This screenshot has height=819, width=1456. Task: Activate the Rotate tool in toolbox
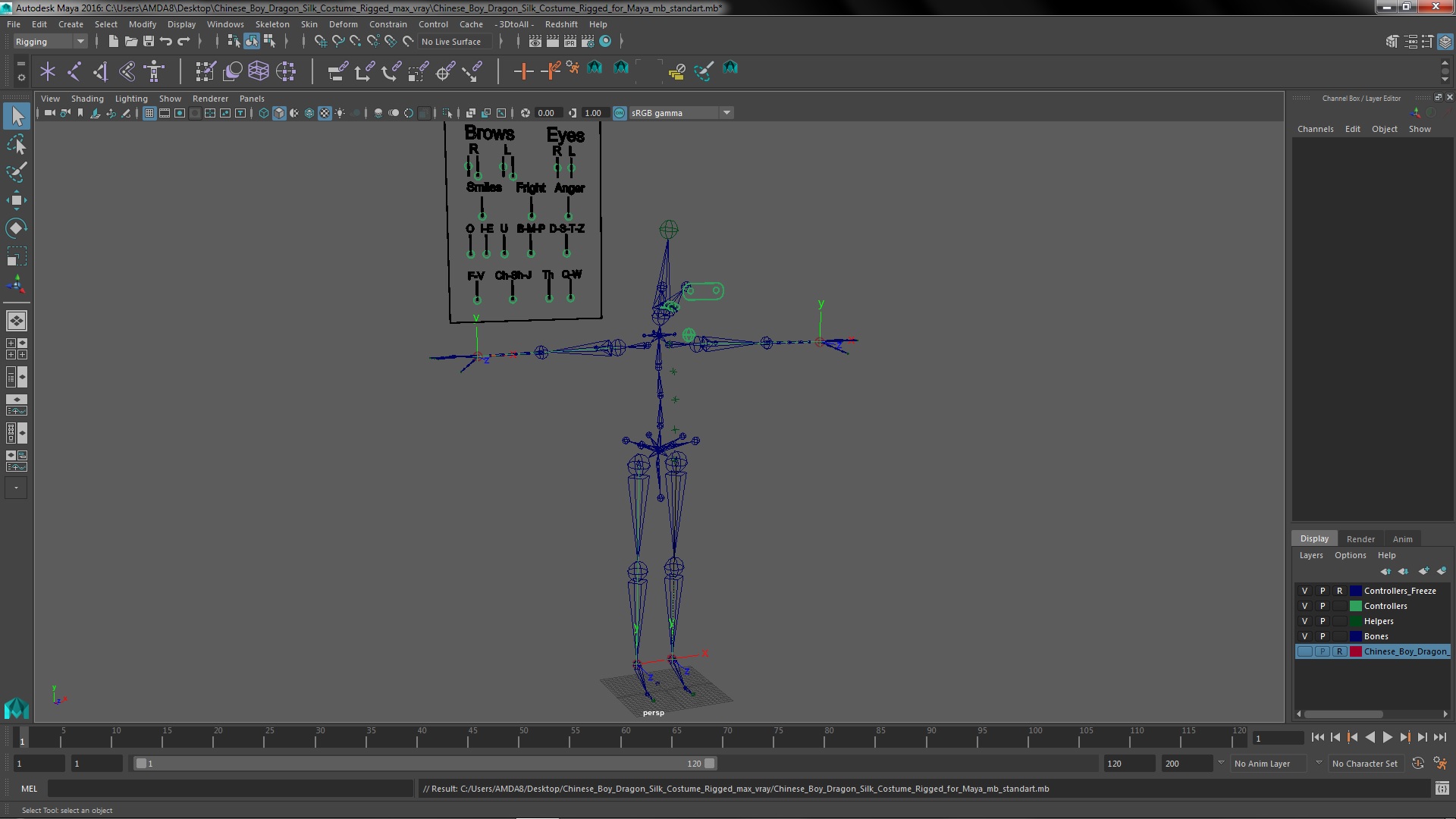click(x=17, y=228)
